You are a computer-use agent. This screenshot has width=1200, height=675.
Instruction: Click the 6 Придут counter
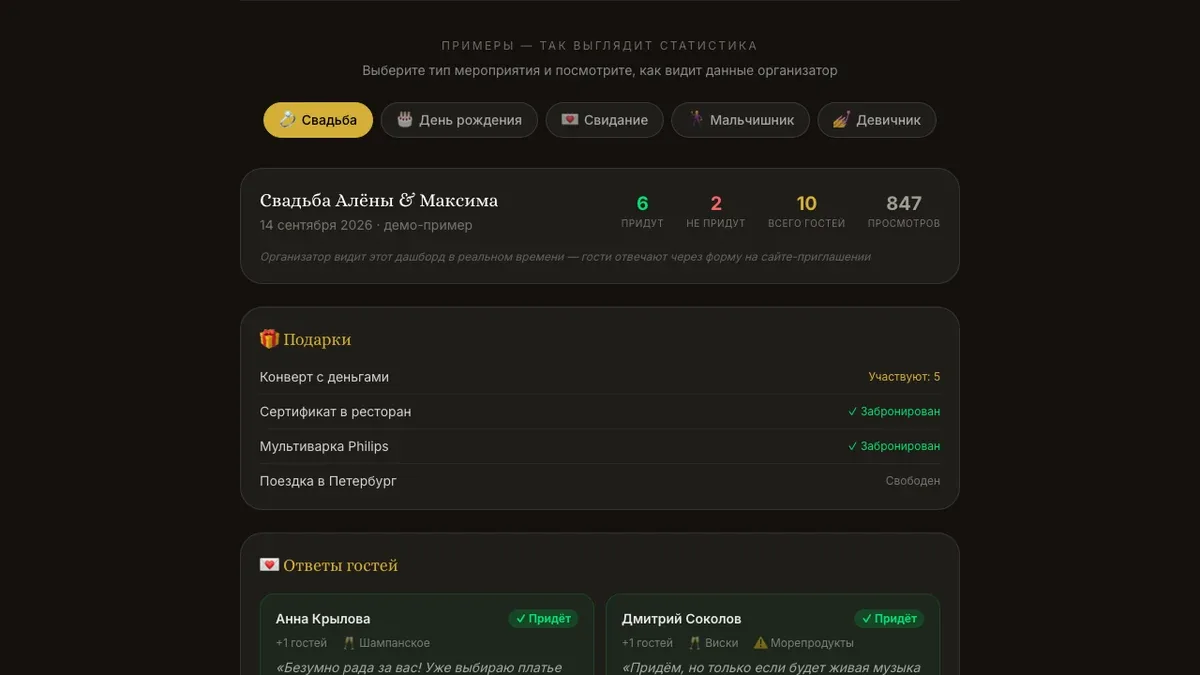(x=642, y=212)
